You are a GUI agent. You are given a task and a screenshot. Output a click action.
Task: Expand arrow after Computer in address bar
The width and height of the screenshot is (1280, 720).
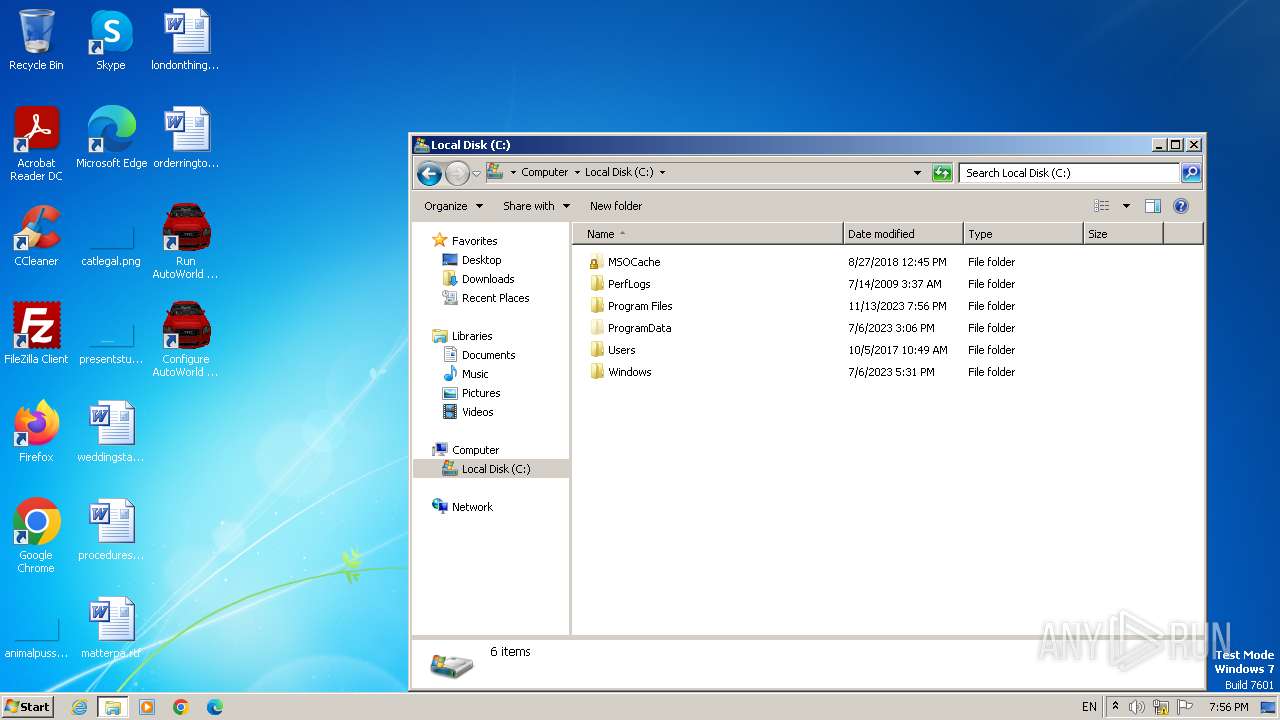tap(577, 173)
